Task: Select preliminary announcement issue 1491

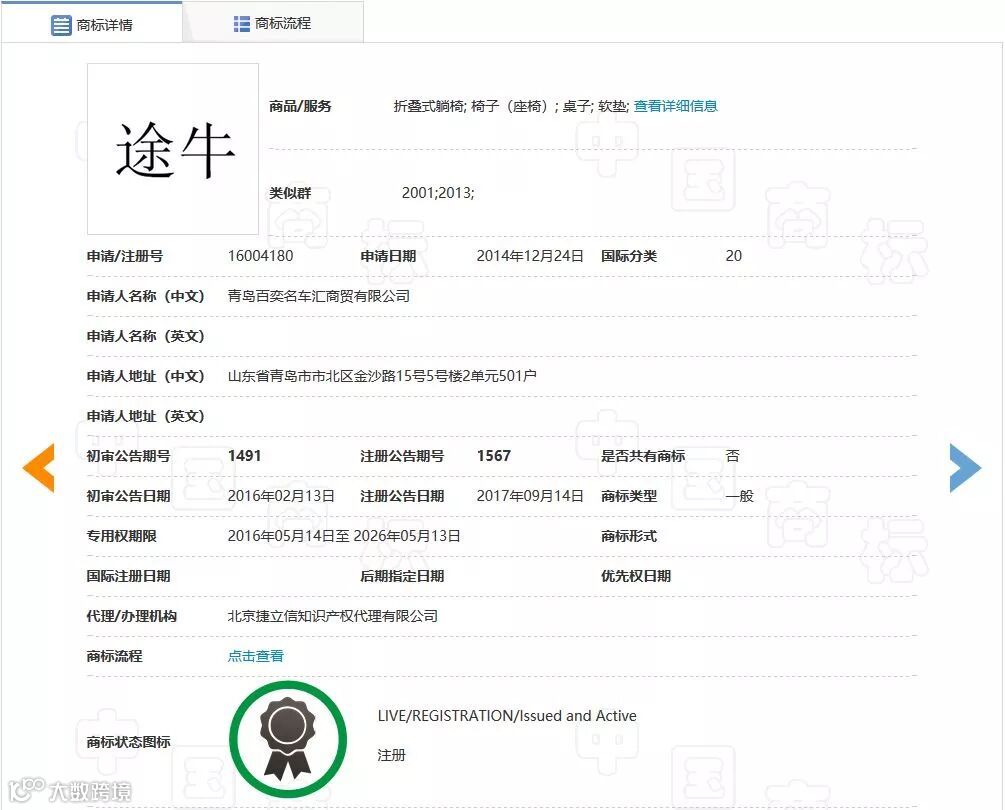Action: pos(244,456)
